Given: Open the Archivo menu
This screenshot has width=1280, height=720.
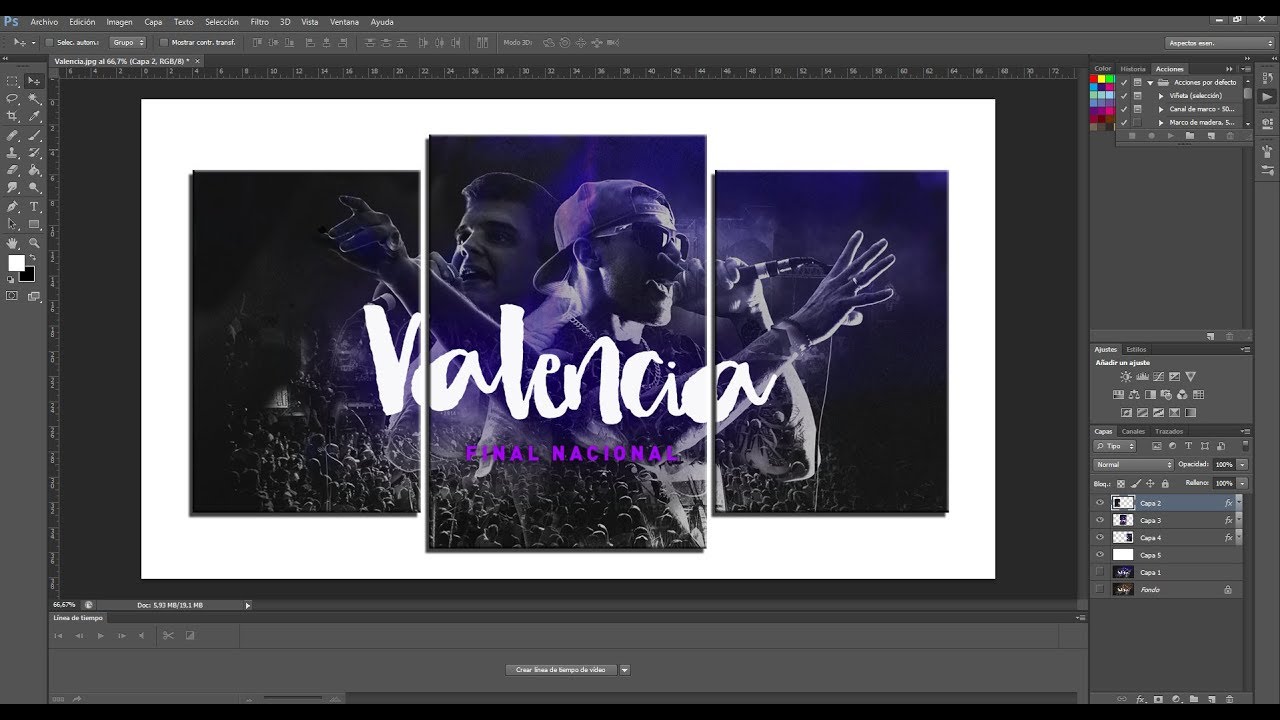Looking at the screenshot, I should pyautogui.click(x=44, y=22).
